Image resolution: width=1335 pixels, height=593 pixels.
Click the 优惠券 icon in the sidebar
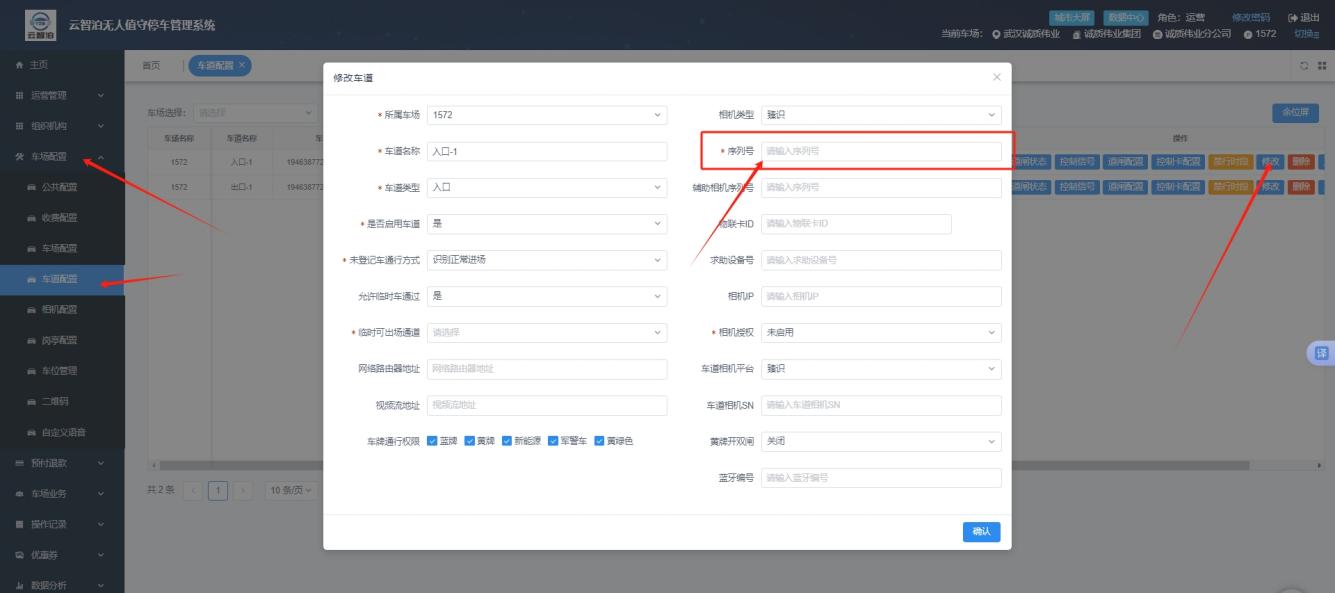21,555
